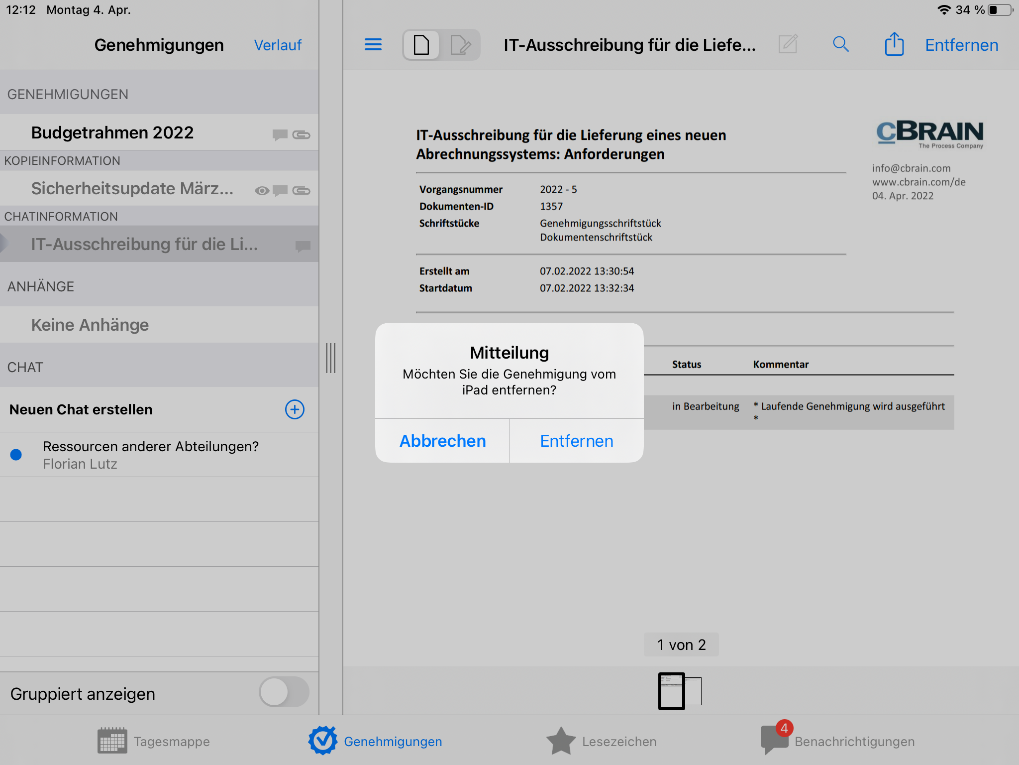
Task: Select the Budgetrahmen 2022 approval
Action: [112, 133]
